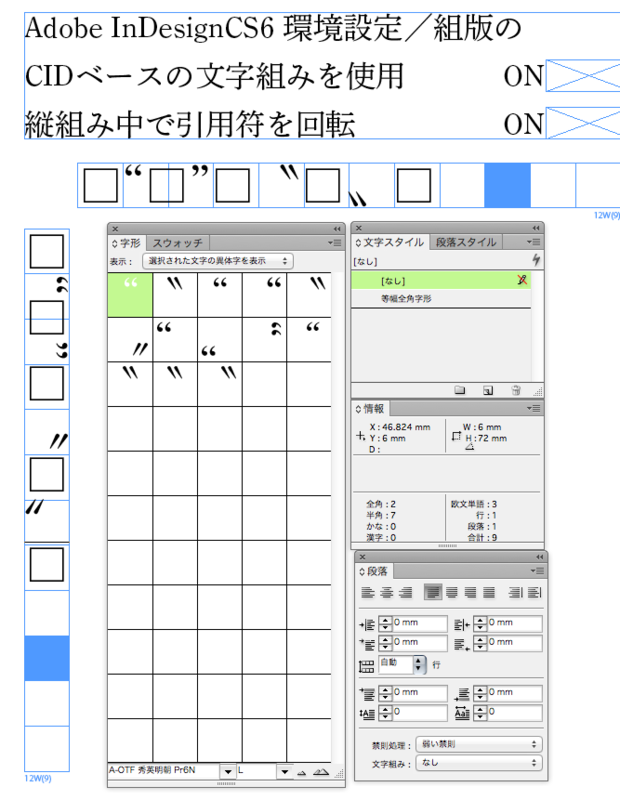Collapse Character Styles panel double-arrow icon
The height and width of the screenshot is (800, 620).
point(535,228)
